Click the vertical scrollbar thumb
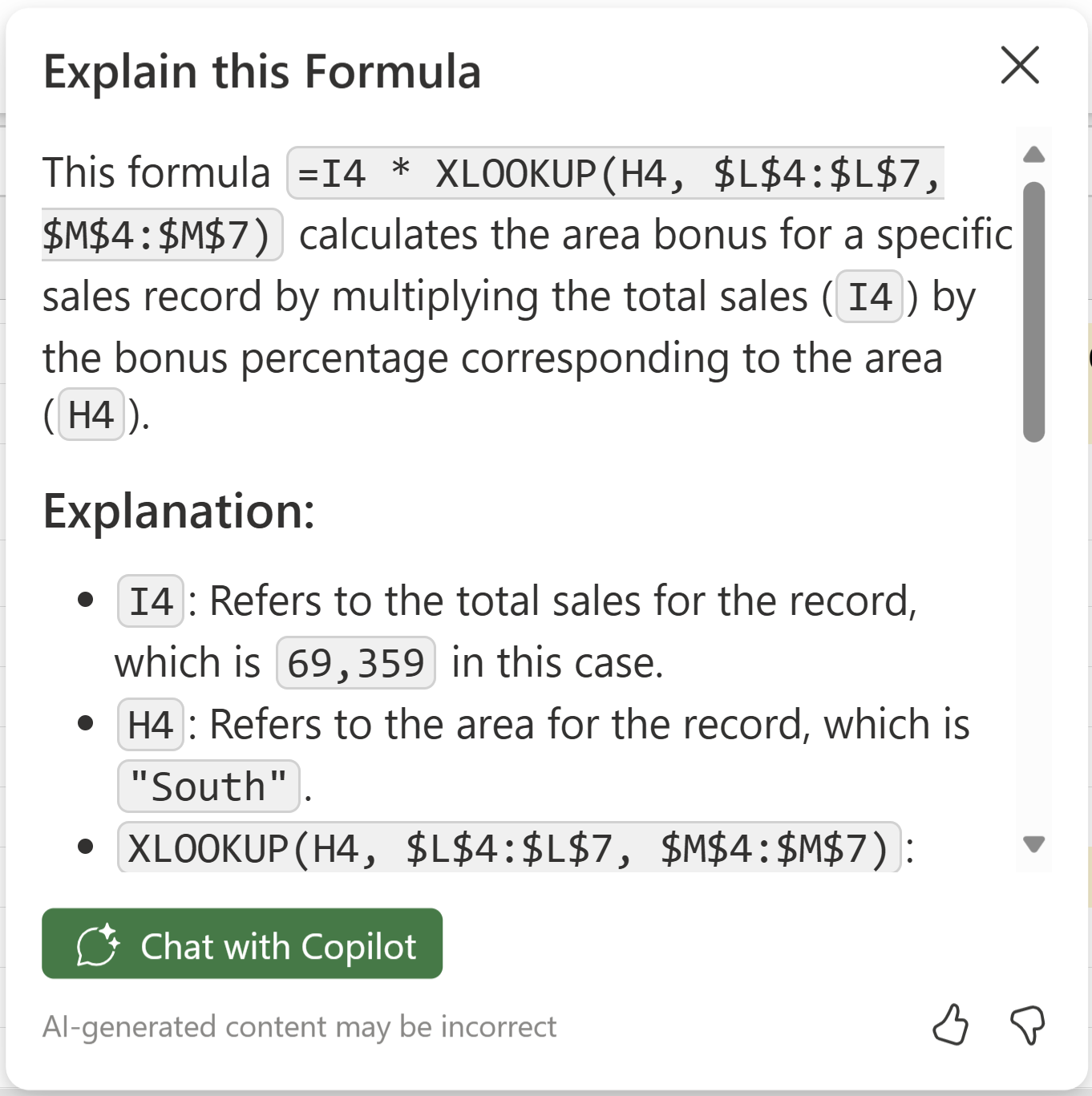Viewport: 1092px width, 1096px height. [x=1033, y=311]
